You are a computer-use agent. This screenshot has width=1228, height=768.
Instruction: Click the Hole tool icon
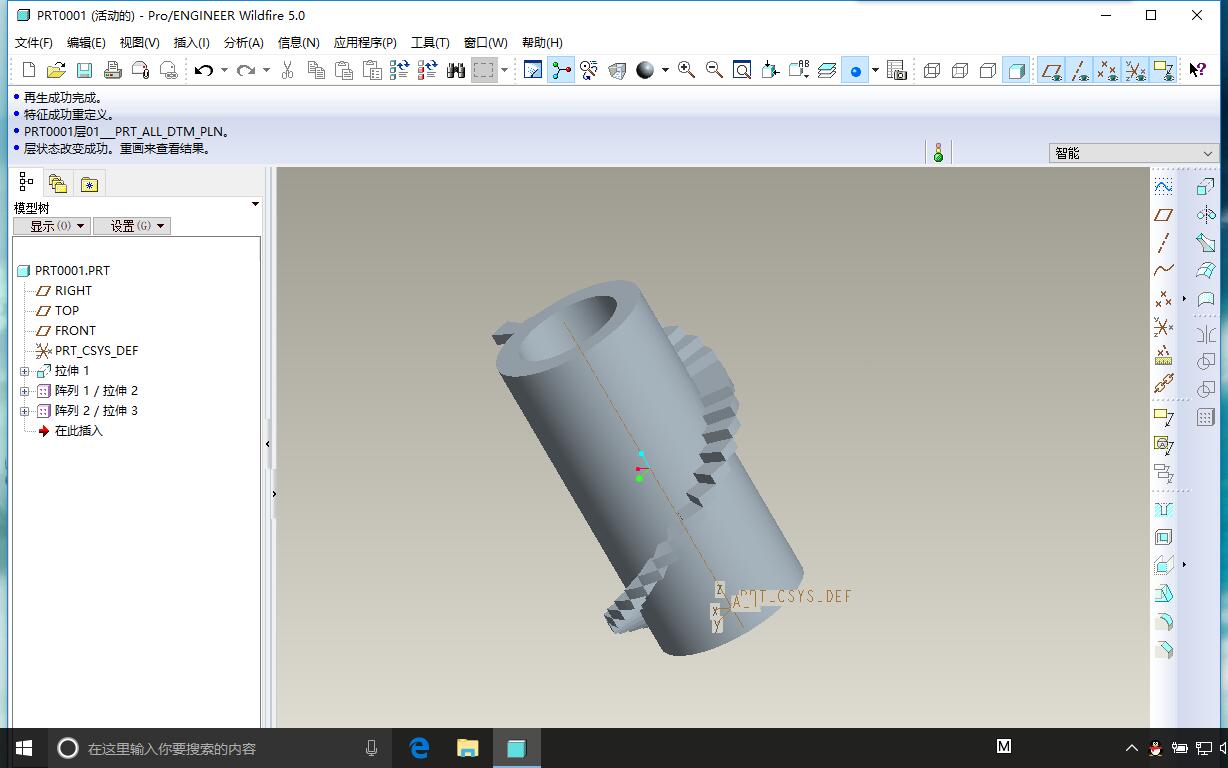point(1163,509)
